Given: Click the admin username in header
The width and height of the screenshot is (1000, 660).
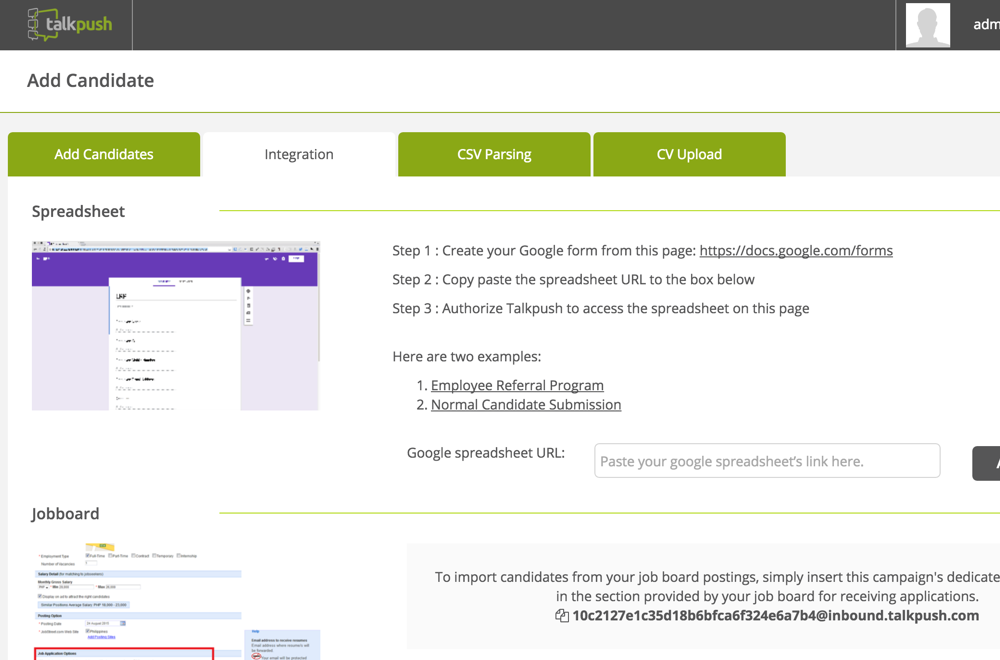Looking at the screenshot, I should point(986,25).
